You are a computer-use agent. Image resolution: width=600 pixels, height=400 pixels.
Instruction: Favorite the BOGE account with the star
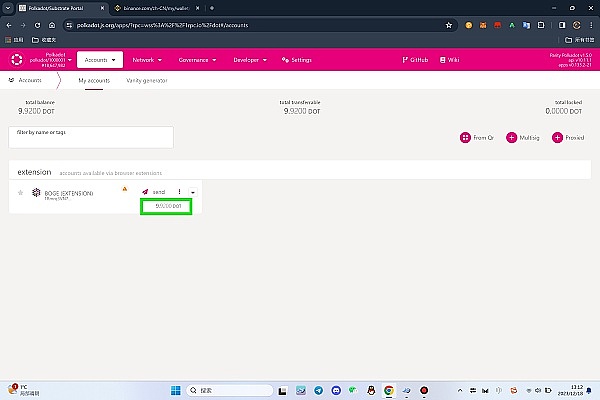click(x=21, y=193)
